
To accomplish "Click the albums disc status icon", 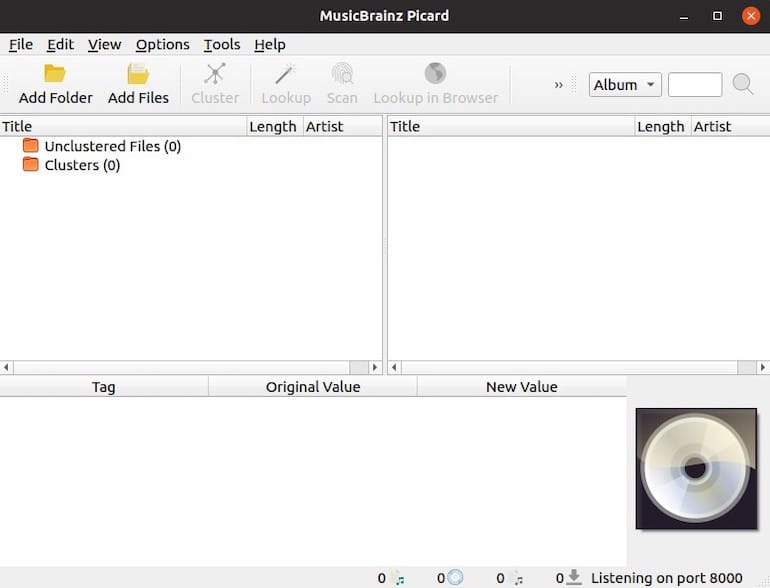I will [x=455, y=578].
